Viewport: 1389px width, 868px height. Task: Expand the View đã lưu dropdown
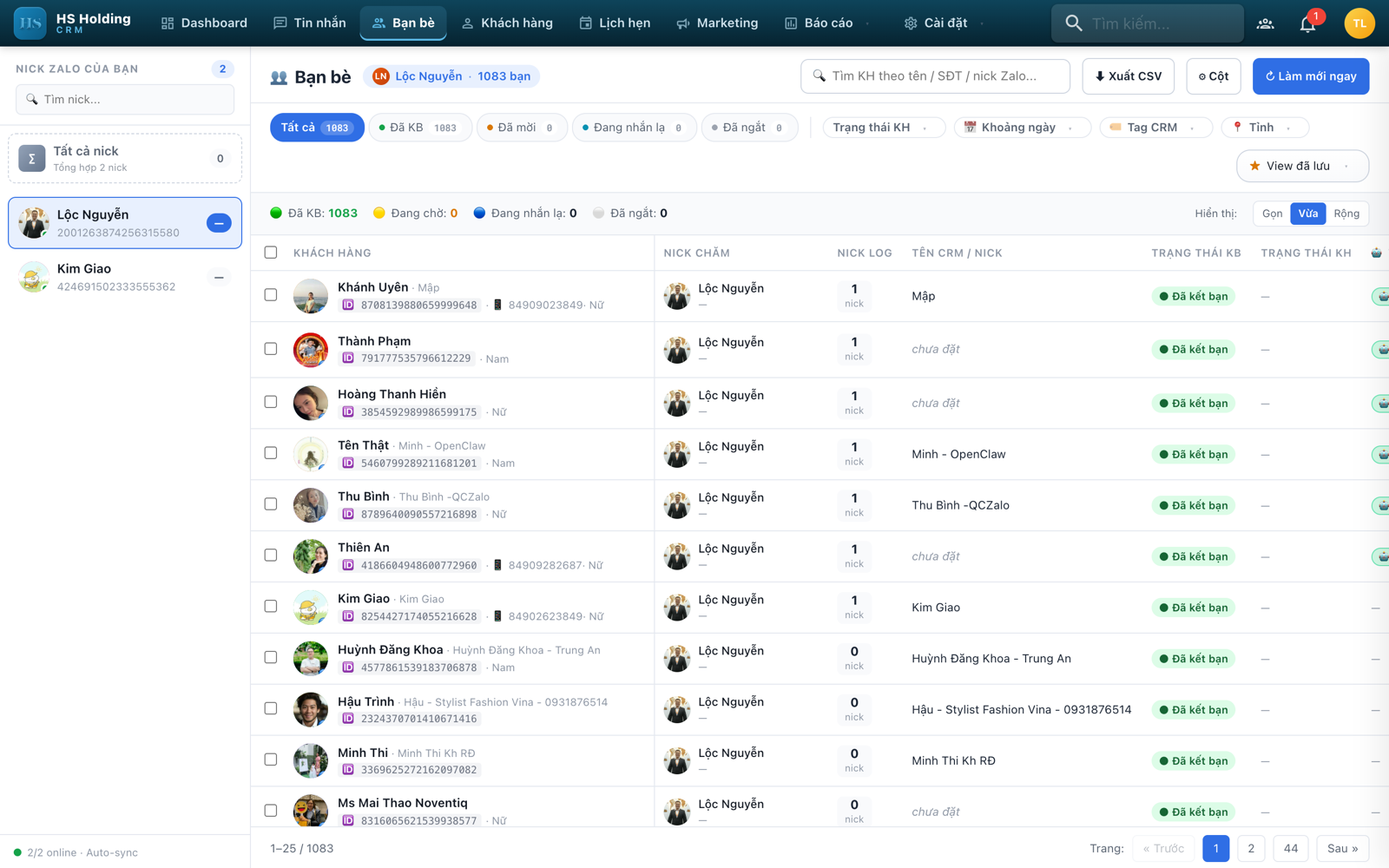point(1302,166)
